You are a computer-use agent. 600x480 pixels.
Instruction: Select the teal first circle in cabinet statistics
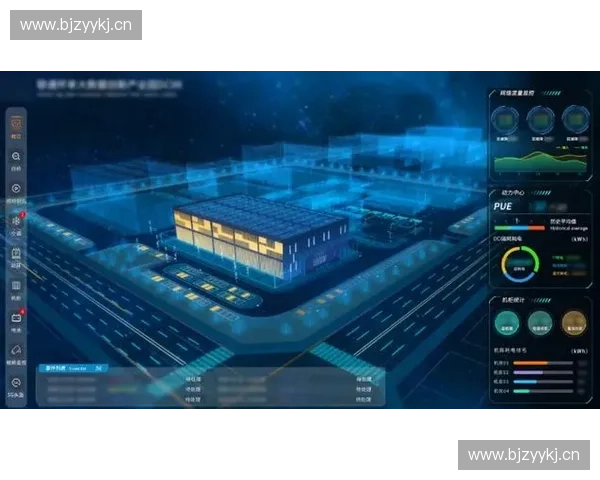(x=507, y=323)
